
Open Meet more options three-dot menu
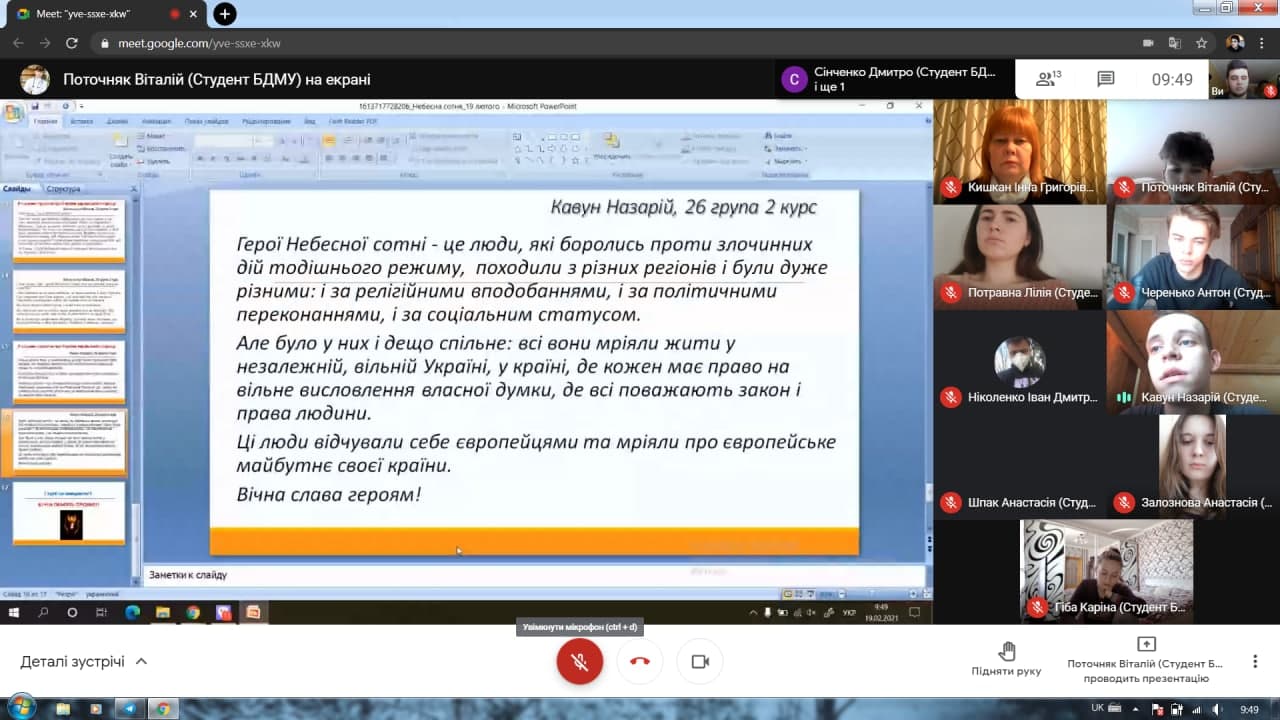pyautogui.click(x=1255, y=661)
